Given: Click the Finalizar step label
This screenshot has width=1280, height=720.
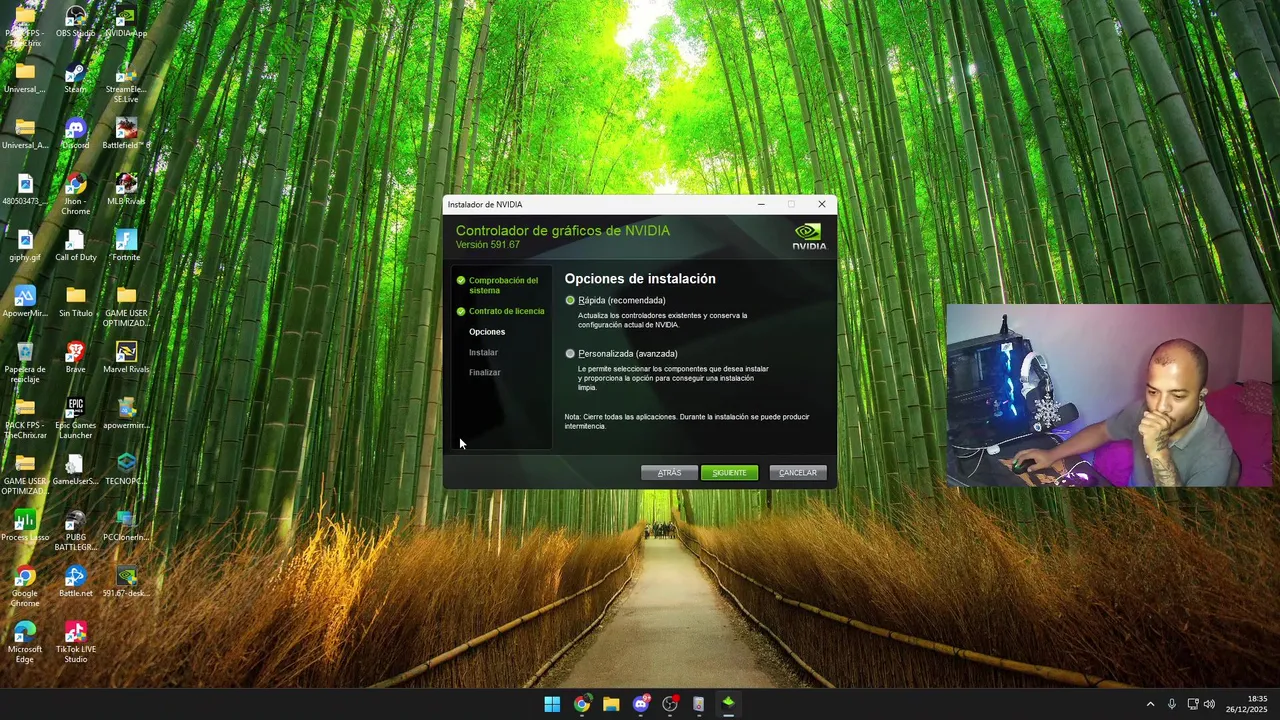Looking at the screenshot, I should click(484, 372).
